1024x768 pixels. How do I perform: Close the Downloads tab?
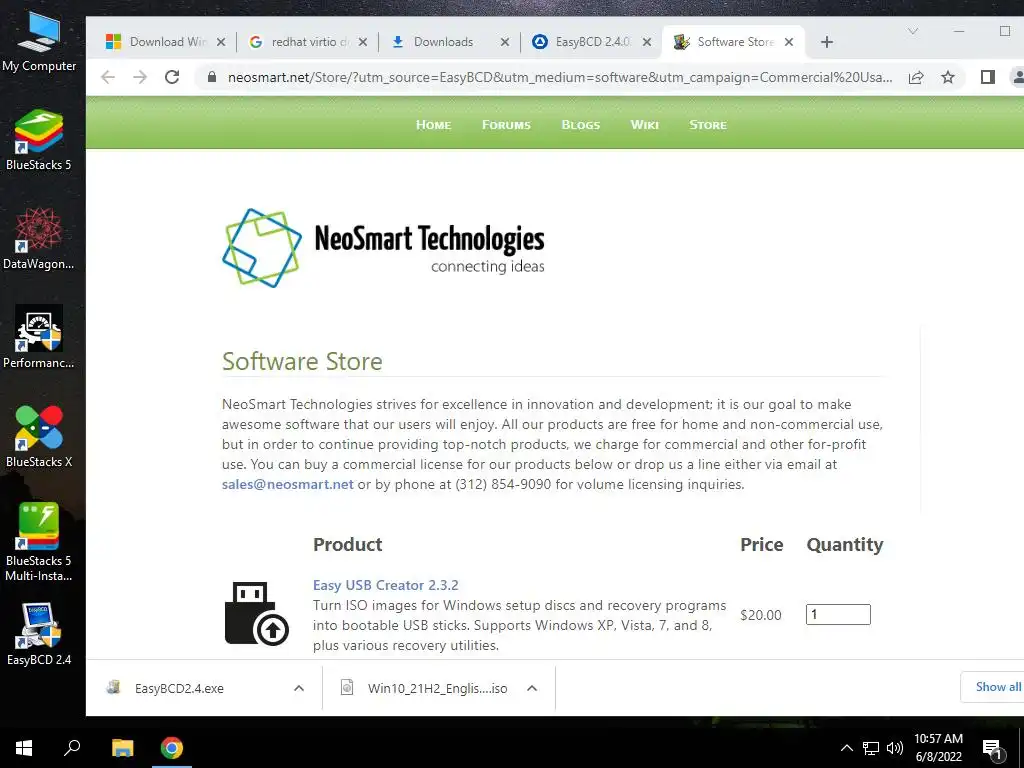click(505, 42)
